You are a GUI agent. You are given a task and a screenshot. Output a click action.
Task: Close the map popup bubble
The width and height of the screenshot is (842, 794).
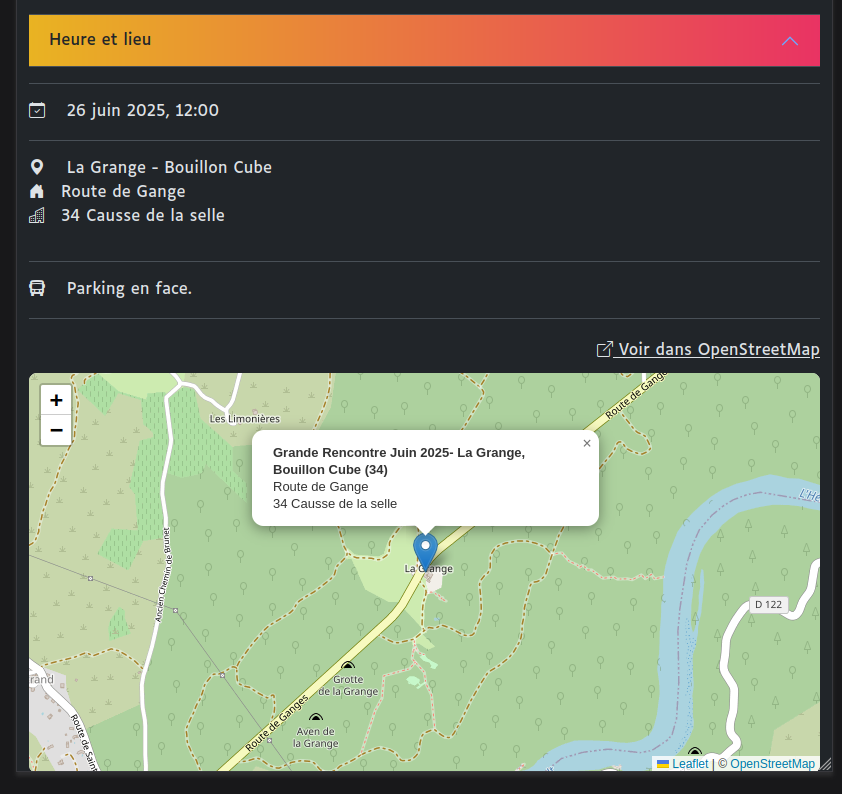tap(587, 443)
